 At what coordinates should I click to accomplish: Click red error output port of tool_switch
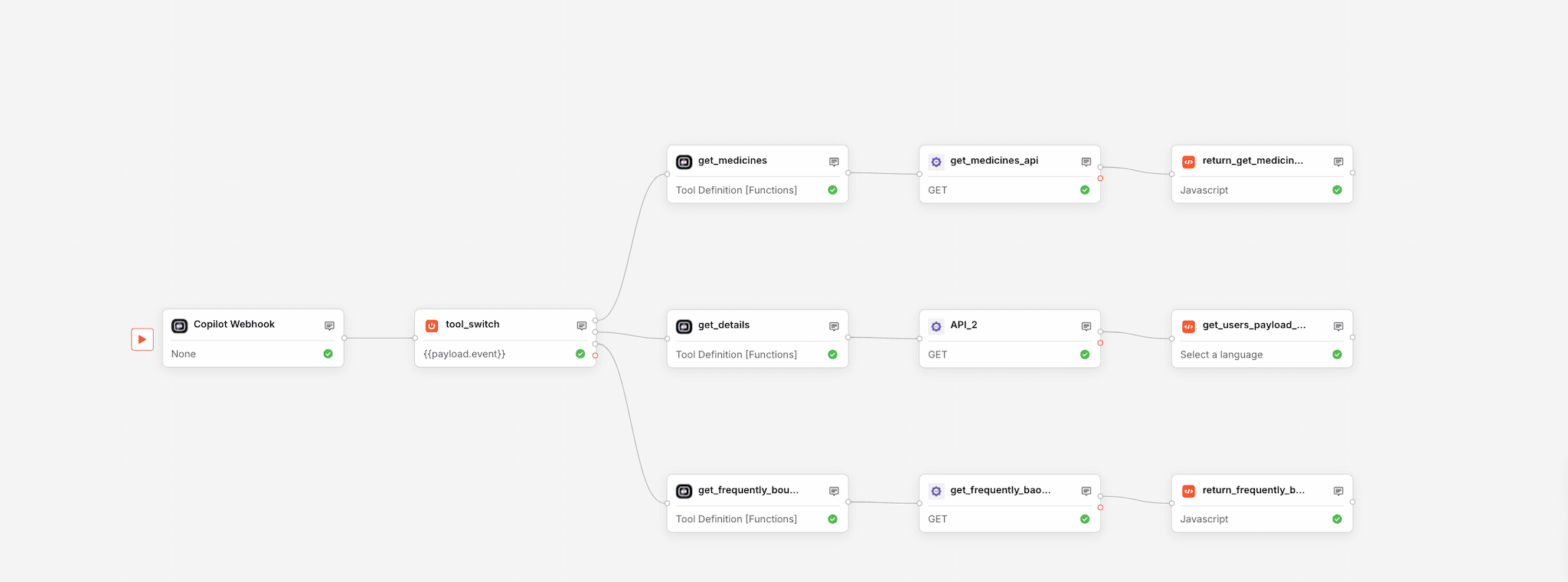[595, 355]
